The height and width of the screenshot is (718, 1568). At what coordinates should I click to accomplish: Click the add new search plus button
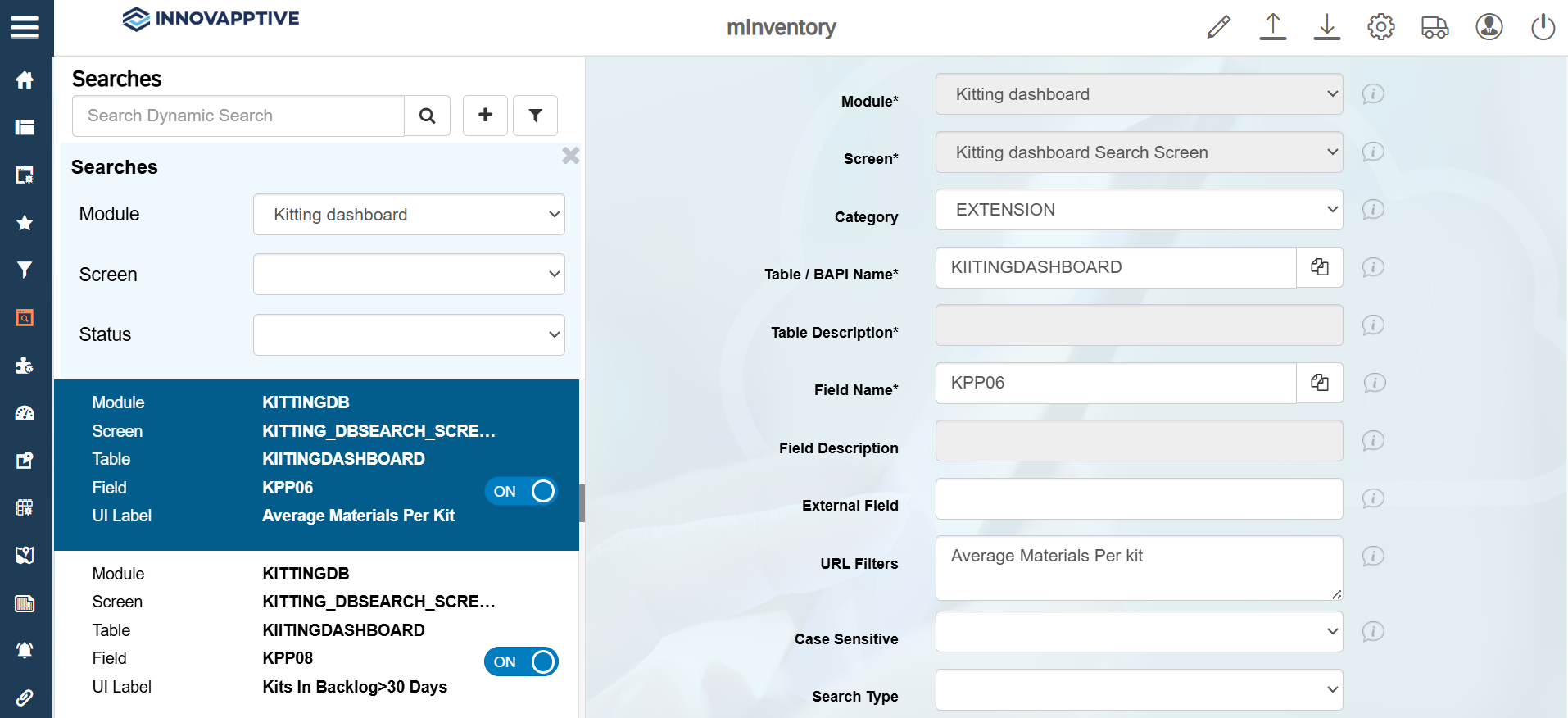[x=485, y=116]
